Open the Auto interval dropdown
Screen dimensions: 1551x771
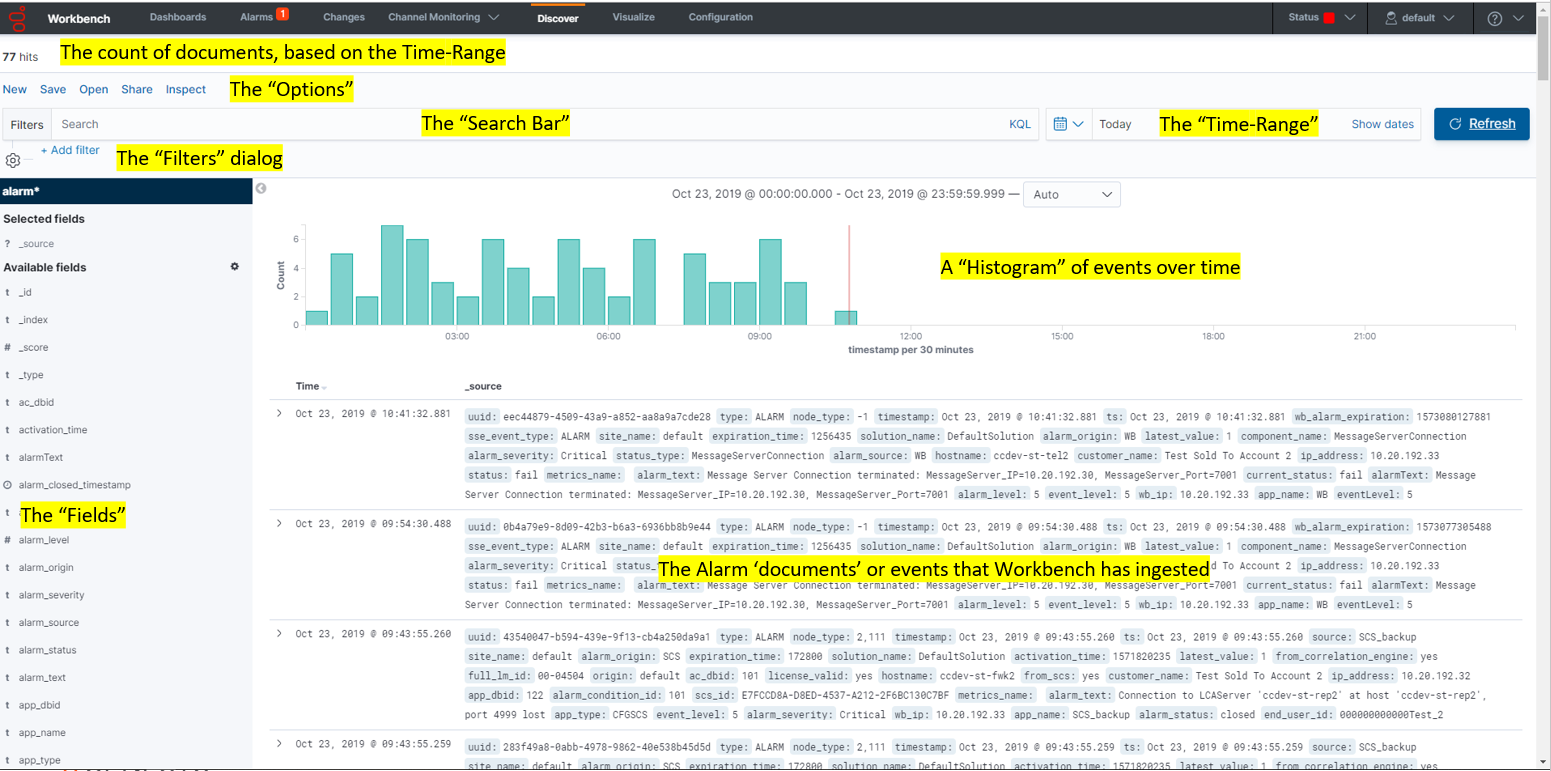pyautogui.click(x=1071, y=194)
